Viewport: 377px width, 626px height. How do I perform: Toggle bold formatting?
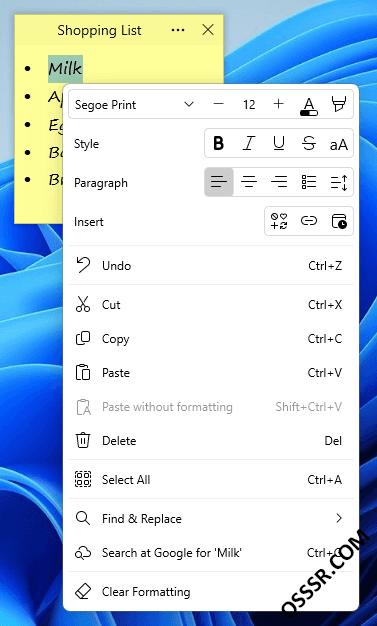218,143
